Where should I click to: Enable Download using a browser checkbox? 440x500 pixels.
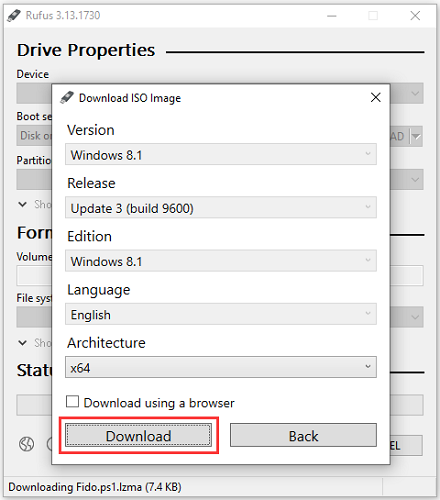[x=72, y=402]
